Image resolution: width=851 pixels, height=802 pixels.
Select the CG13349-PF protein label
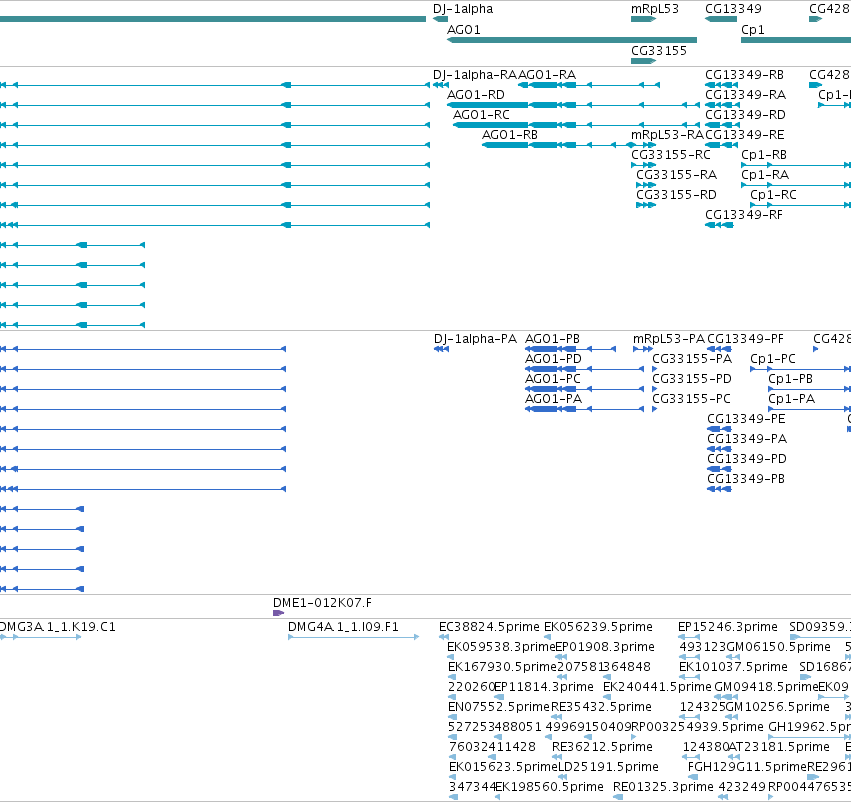745,339
